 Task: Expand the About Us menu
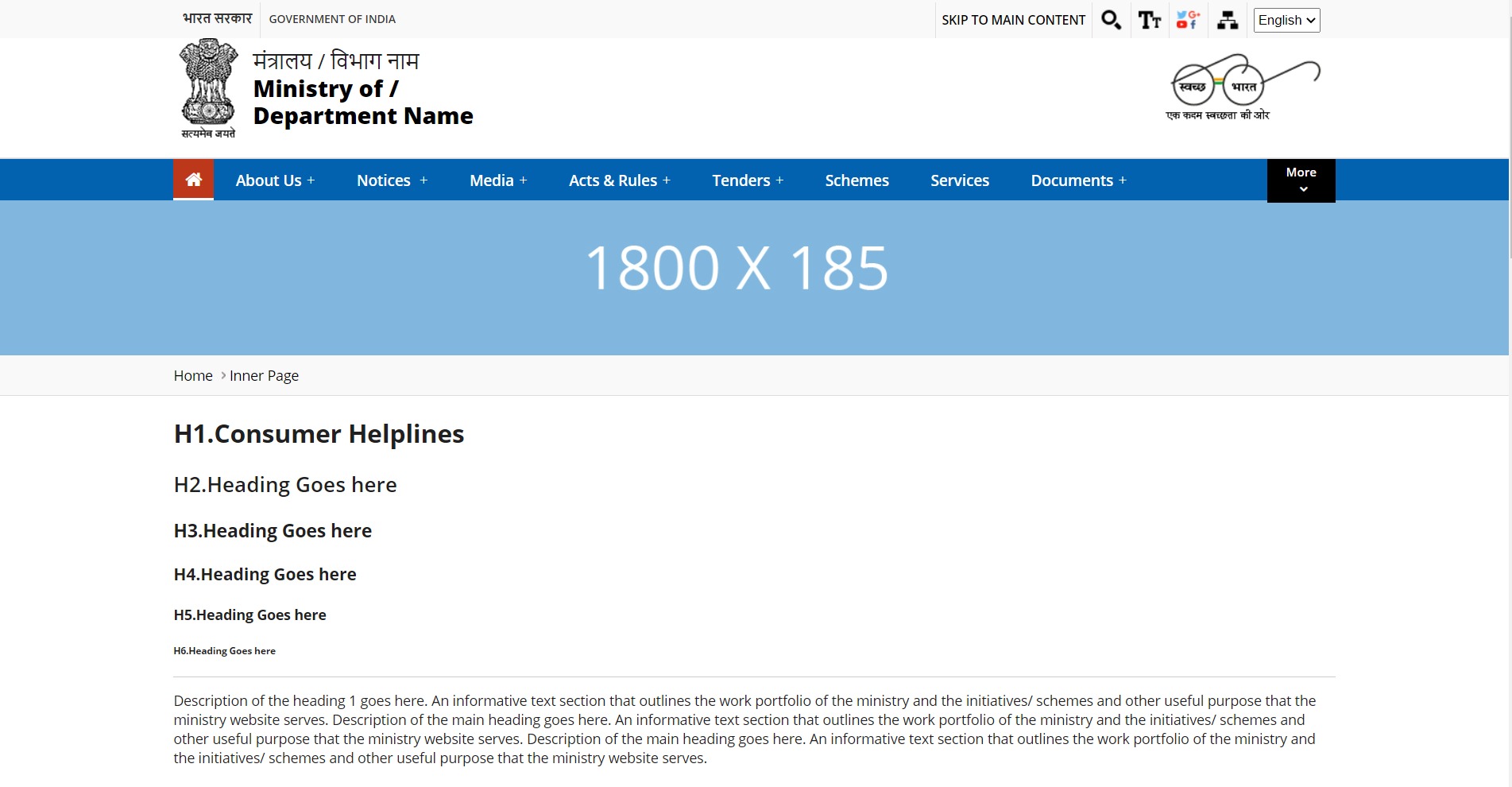click(x=275, y=180)
